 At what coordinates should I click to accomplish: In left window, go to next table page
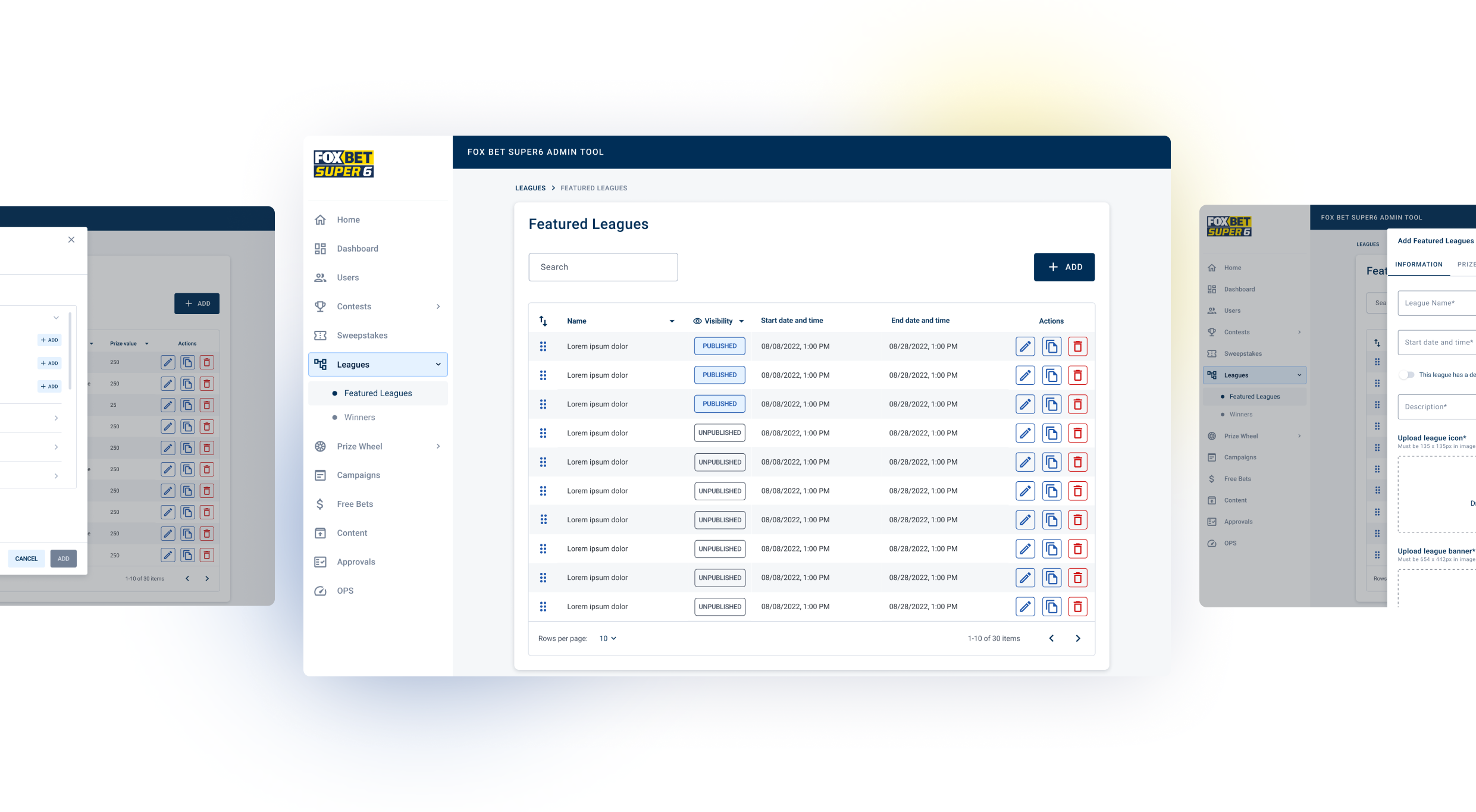207,578
